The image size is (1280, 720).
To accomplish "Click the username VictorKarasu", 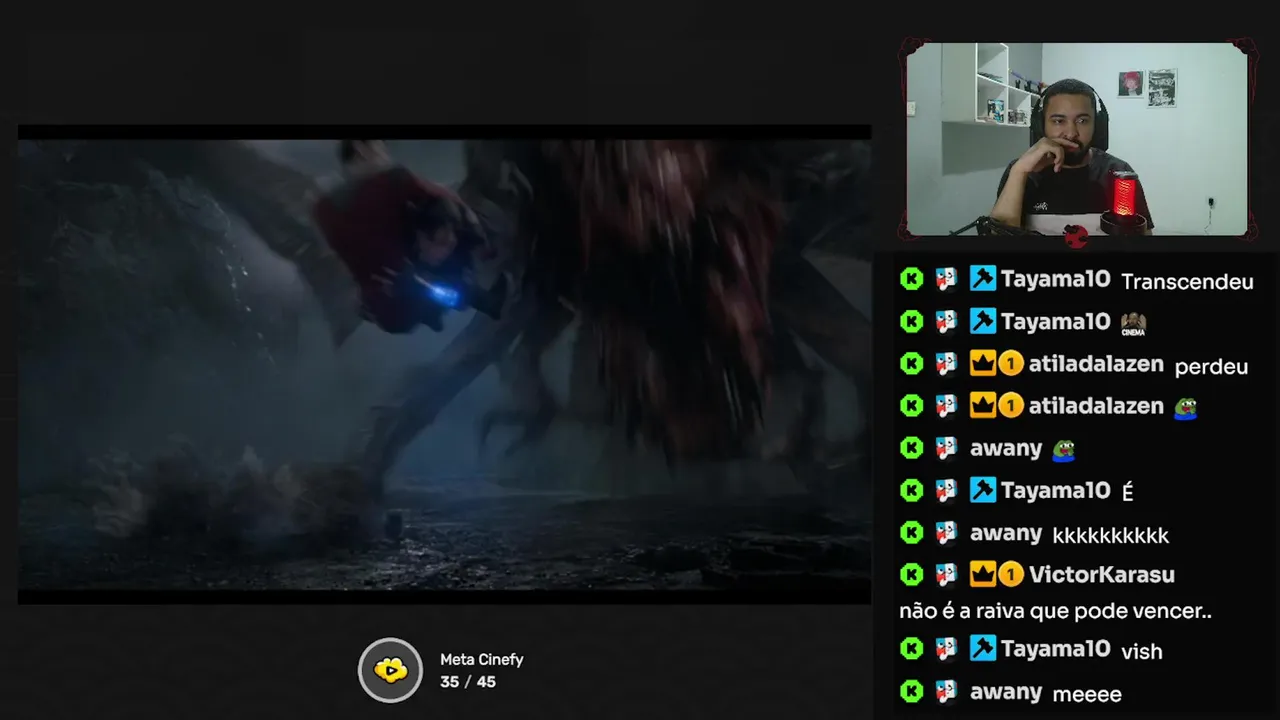I will point(1101,575).
